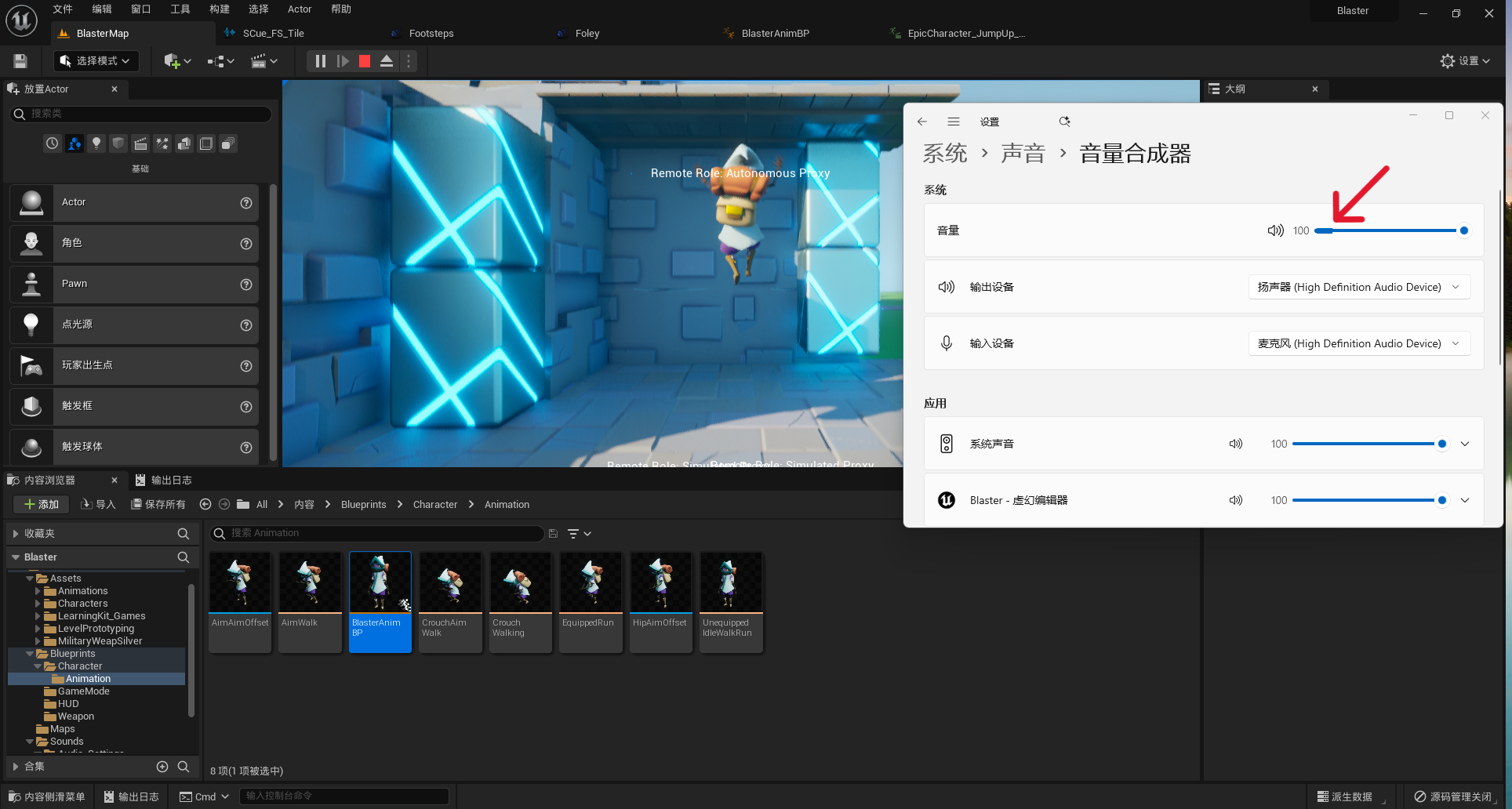Select the Geometry category filter
Screen dimensions: 1512x809
coord(184,143)
